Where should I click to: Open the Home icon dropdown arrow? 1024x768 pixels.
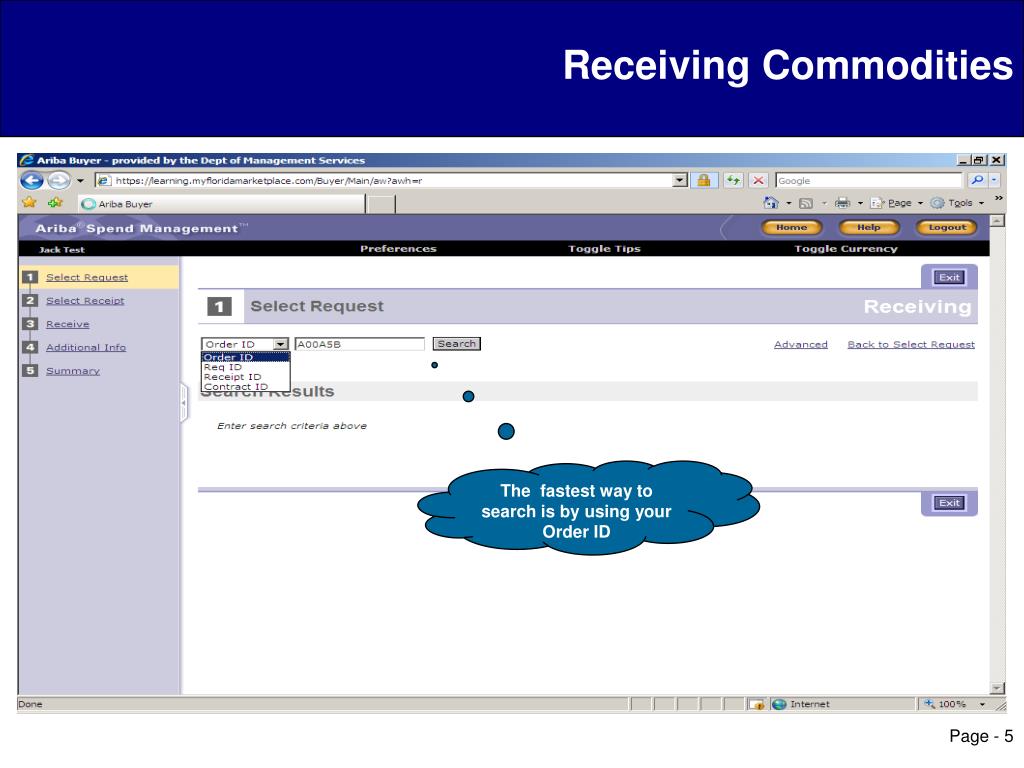(x=788, y=203)
